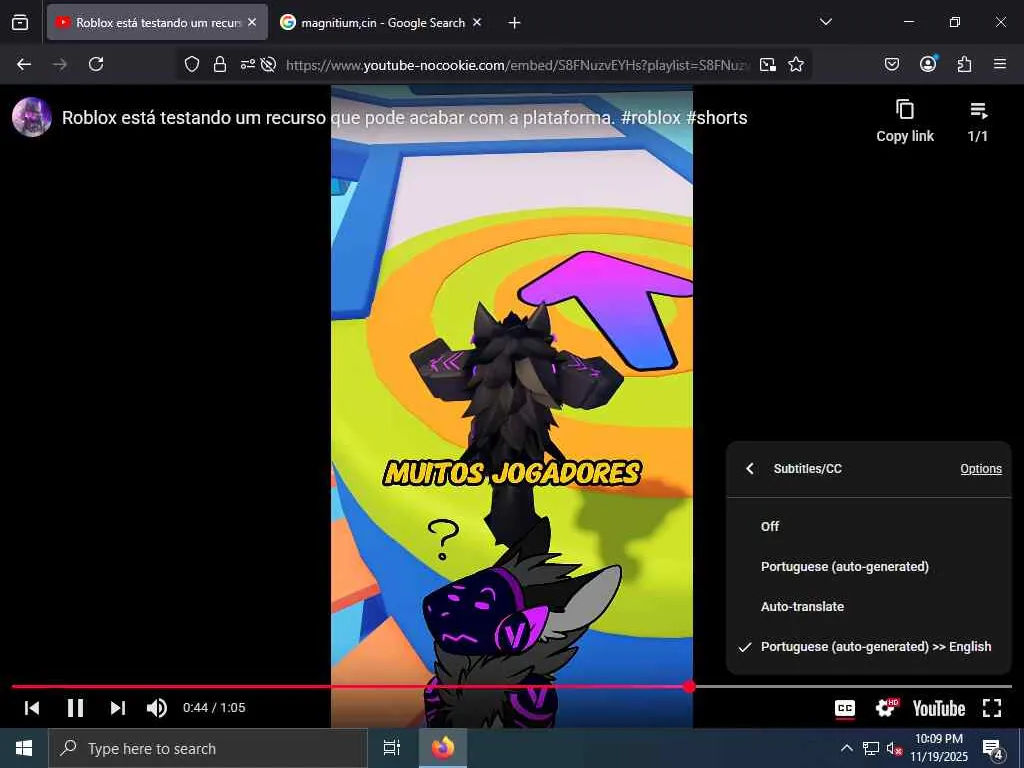This screenshot has height=768, width=1024.
Task: Click the autoplay blocked icon
Action: tap(268, 64)
